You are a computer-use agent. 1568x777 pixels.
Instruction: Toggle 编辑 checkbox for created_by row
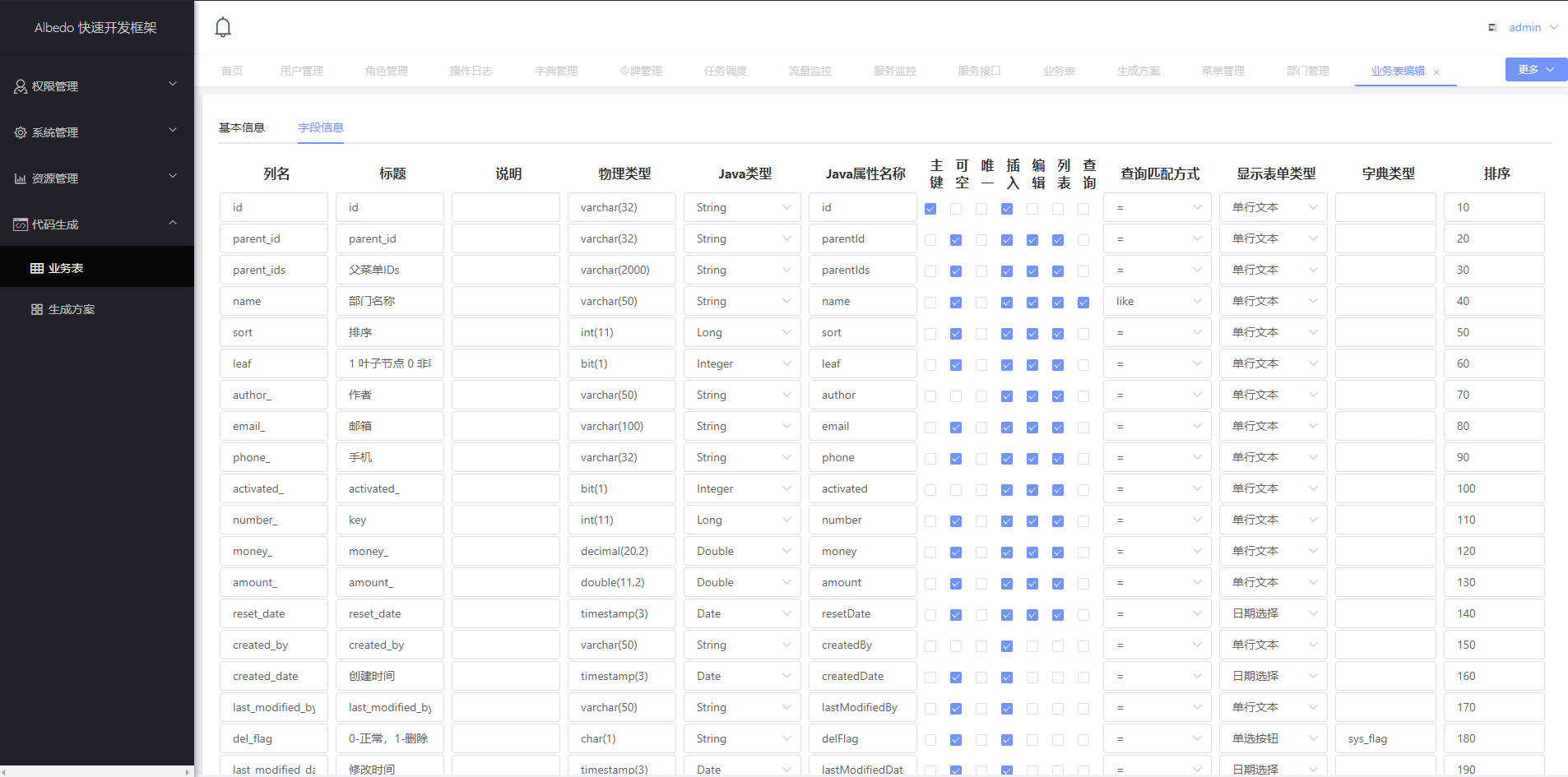pyautogui.click(x=1032, y=646)
